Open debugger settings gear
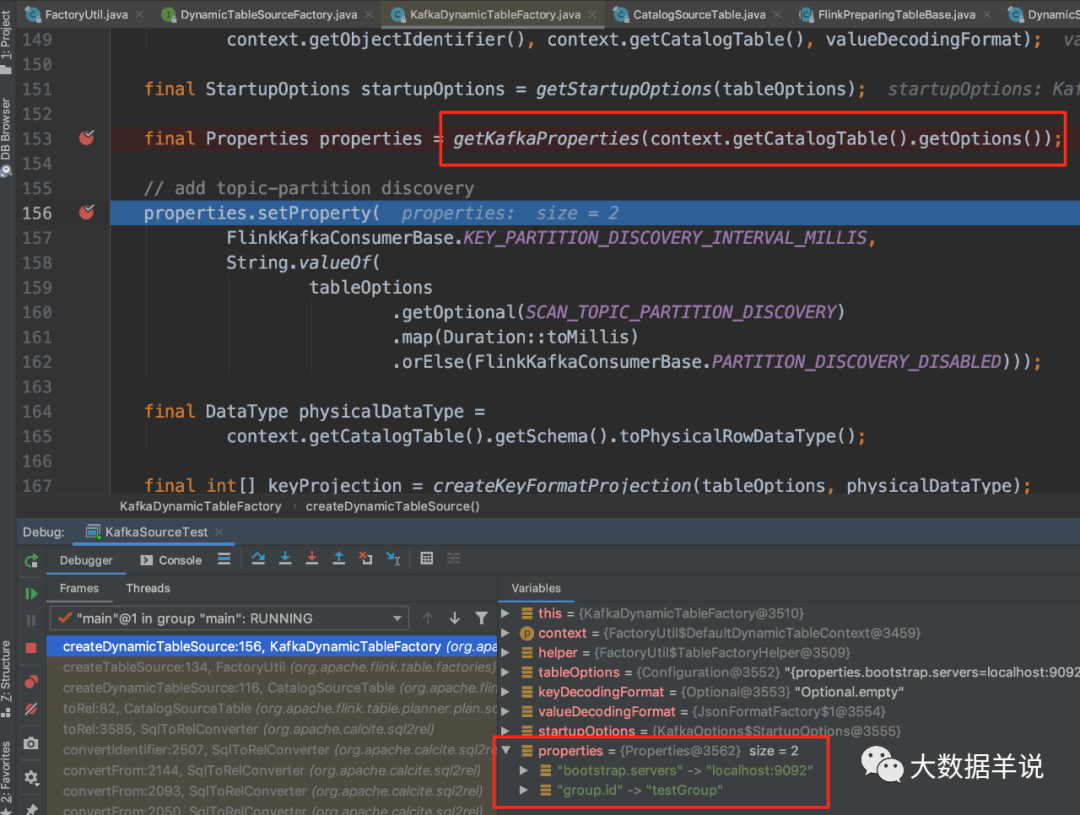This screenshot has height=815, width=1080. (31, 777)
